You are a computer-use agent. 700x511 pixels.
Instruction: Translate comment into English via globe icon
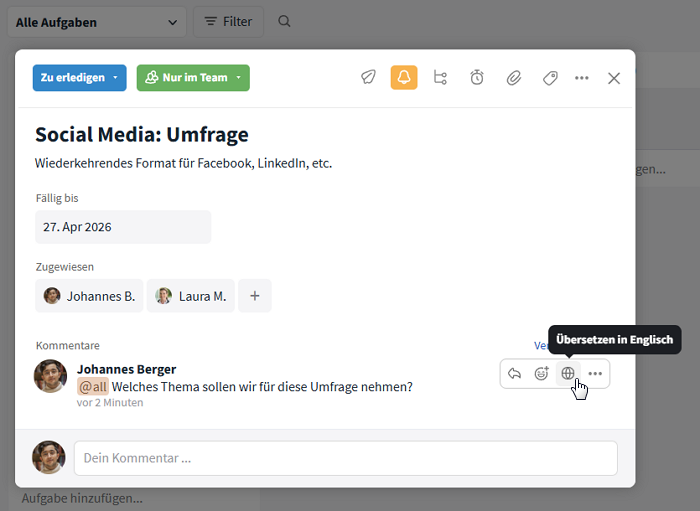coord(568,373)
